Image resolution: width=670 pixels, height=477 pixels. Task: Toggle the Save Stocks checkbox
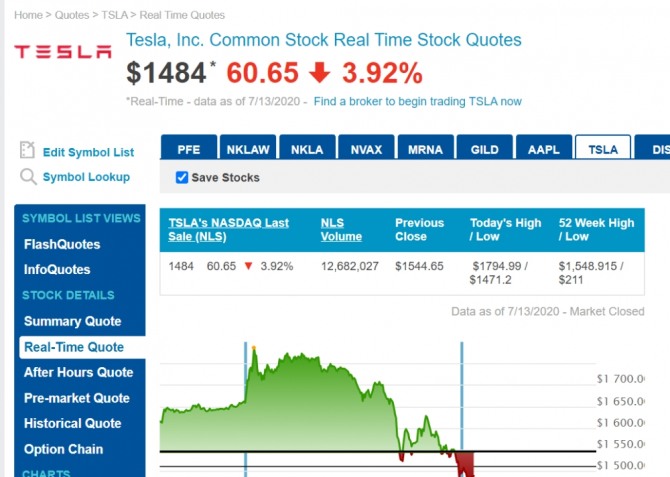(x=182, y=177)
